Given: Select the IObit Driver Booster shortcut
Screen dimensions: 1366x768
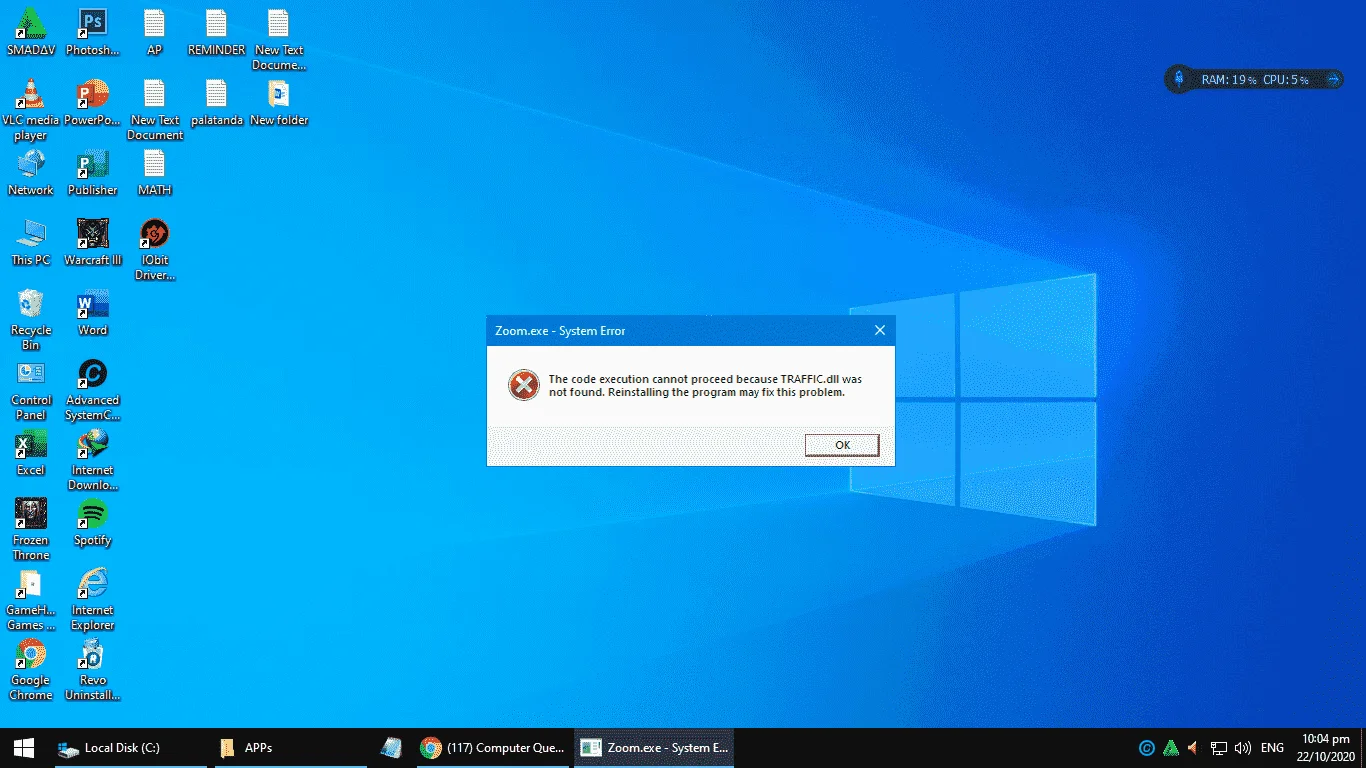Looking at the screenshot, I should [154, 249].
